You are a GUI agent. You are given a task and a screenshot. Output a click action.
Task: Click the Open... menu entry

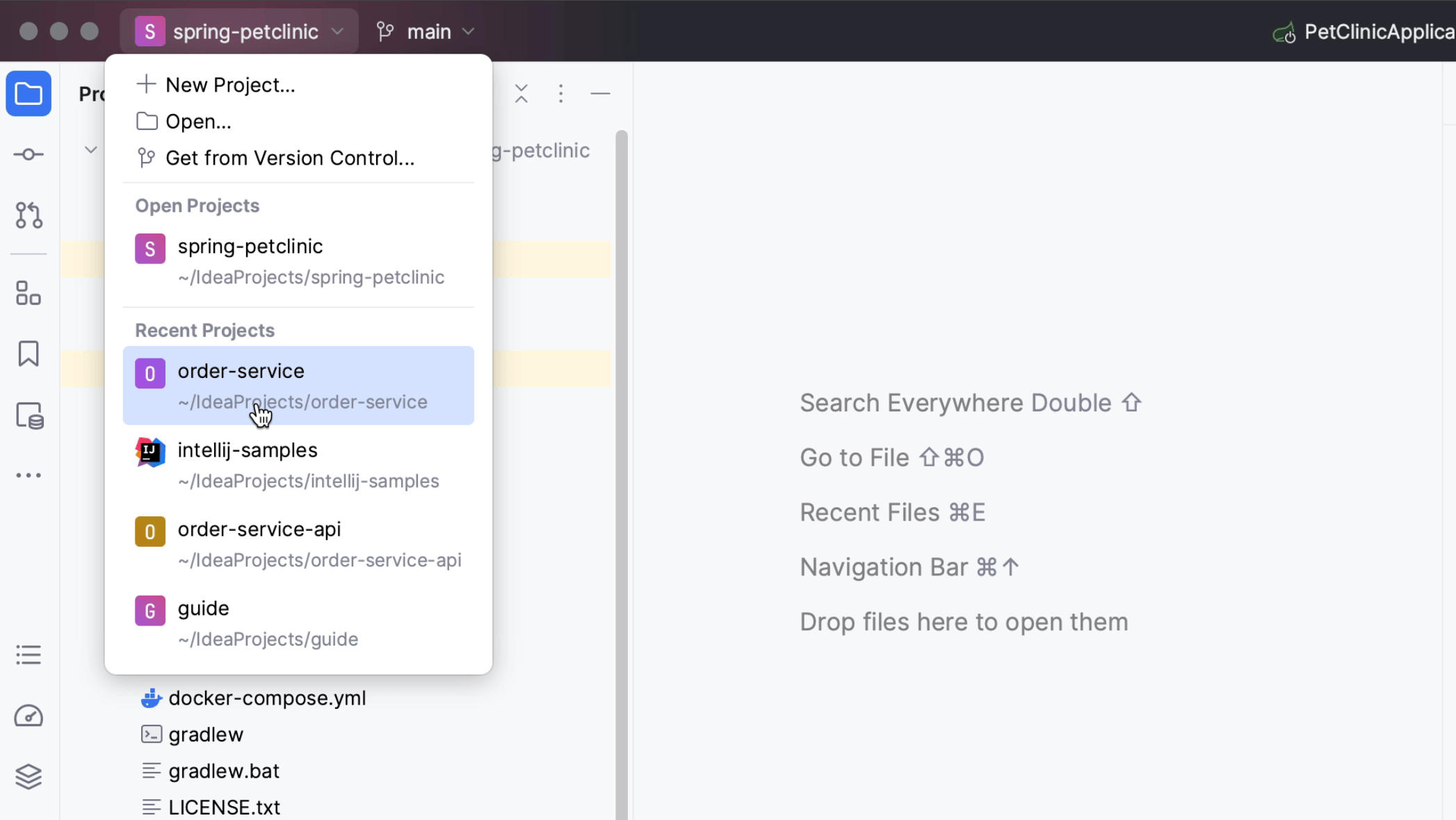click(197, 122)
